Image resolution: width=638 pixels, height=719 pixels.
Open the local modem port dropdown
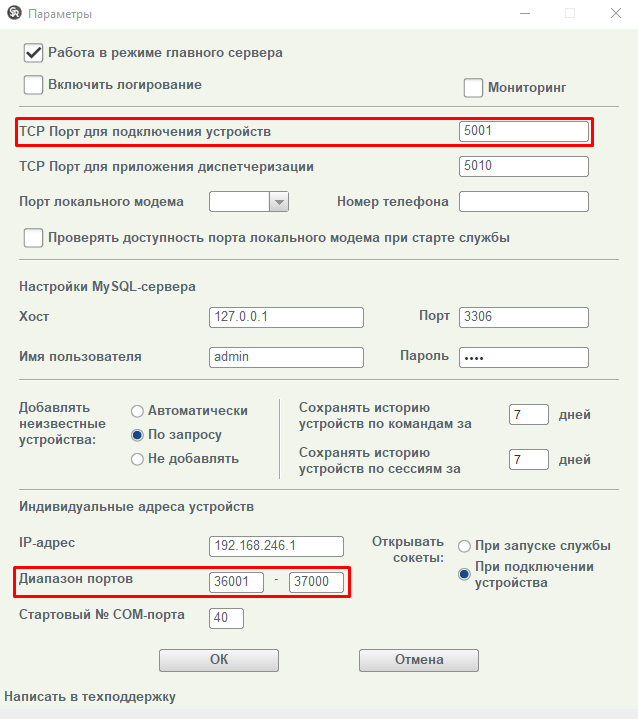[x=278, y=202]
